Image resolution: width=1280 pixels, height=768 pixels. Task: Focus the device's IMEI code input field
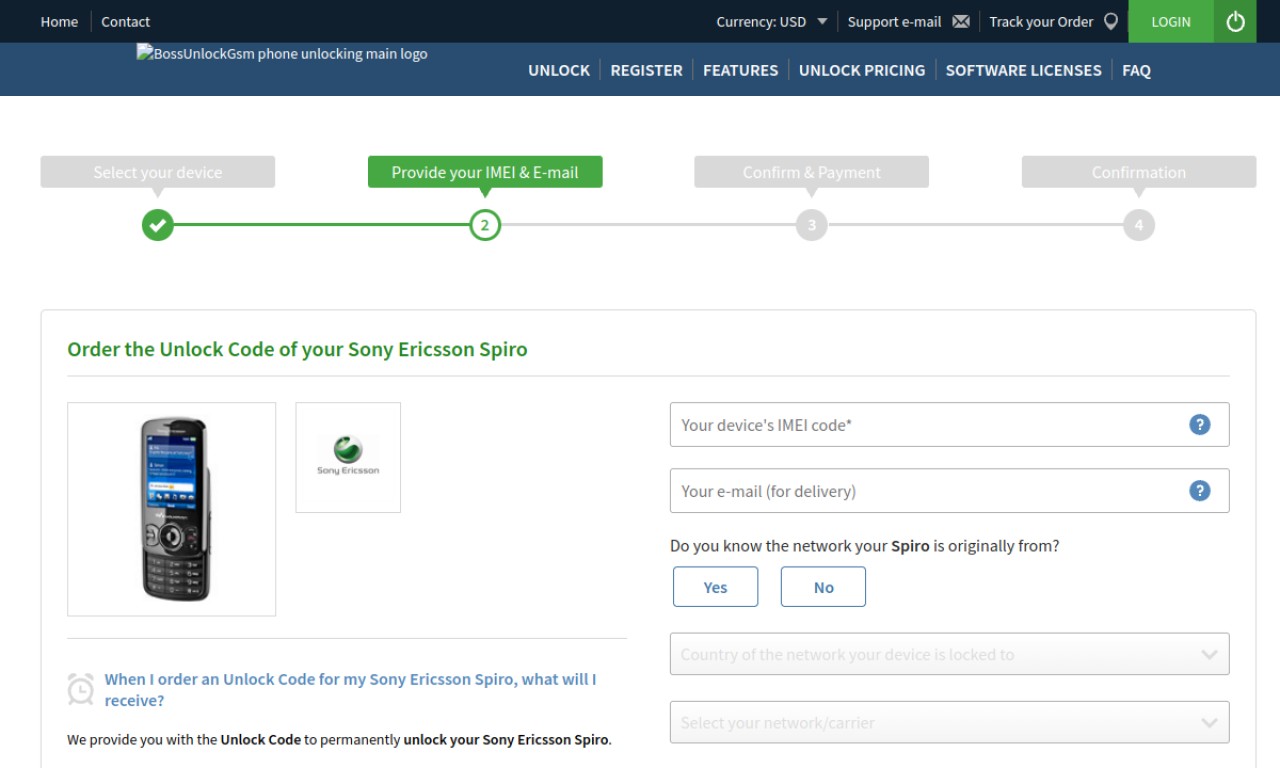click(x=949, y=424)
